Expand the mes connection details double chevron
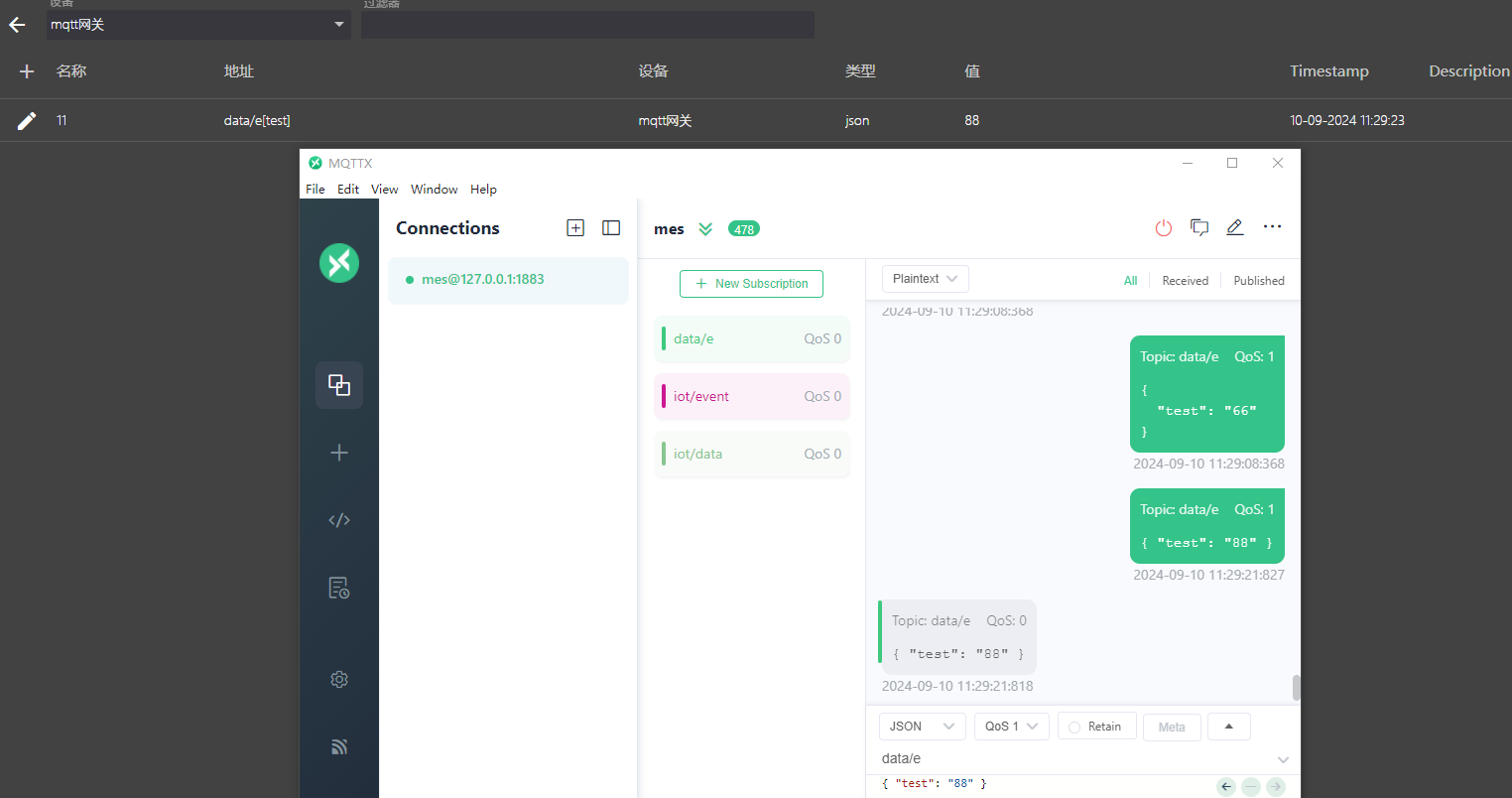 [705, 229]
